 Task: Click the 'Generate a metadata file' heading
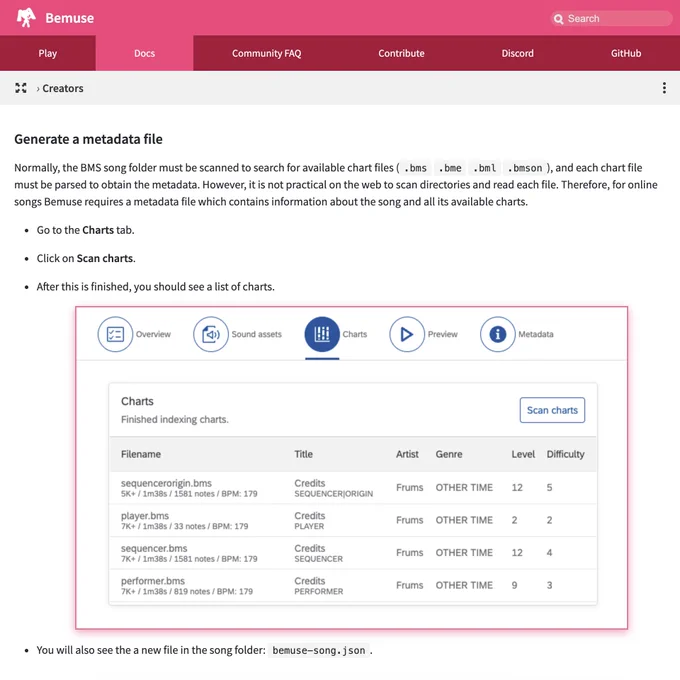click(88, 139)
